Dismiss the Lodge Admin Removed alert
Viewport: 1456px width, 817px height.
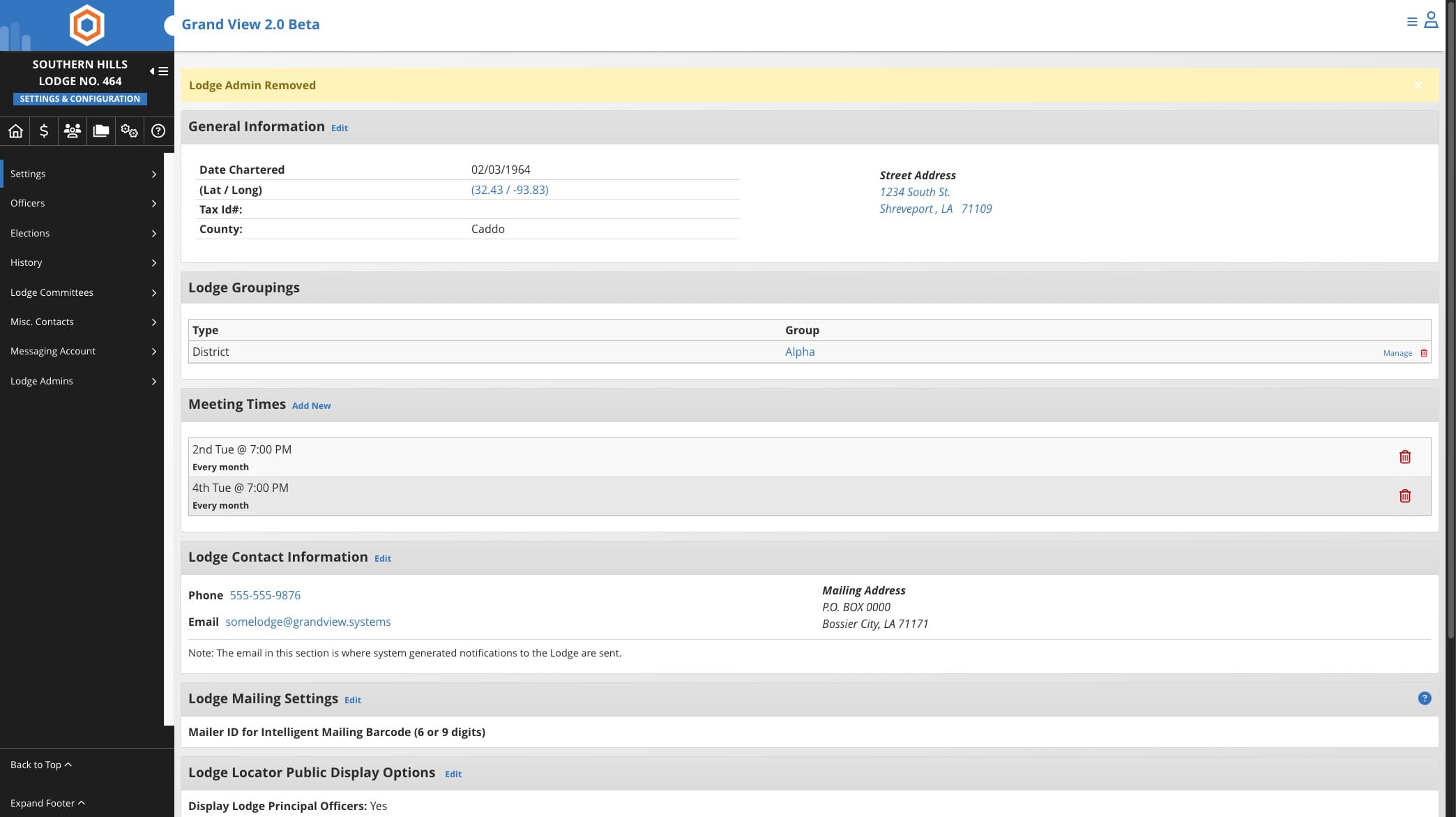click(x=1418, y=85)
